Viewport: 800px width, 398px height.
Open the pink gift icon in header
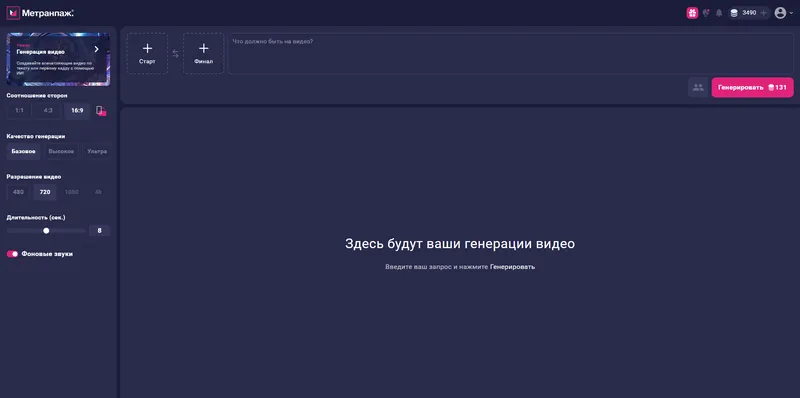(x=692, y=13)
